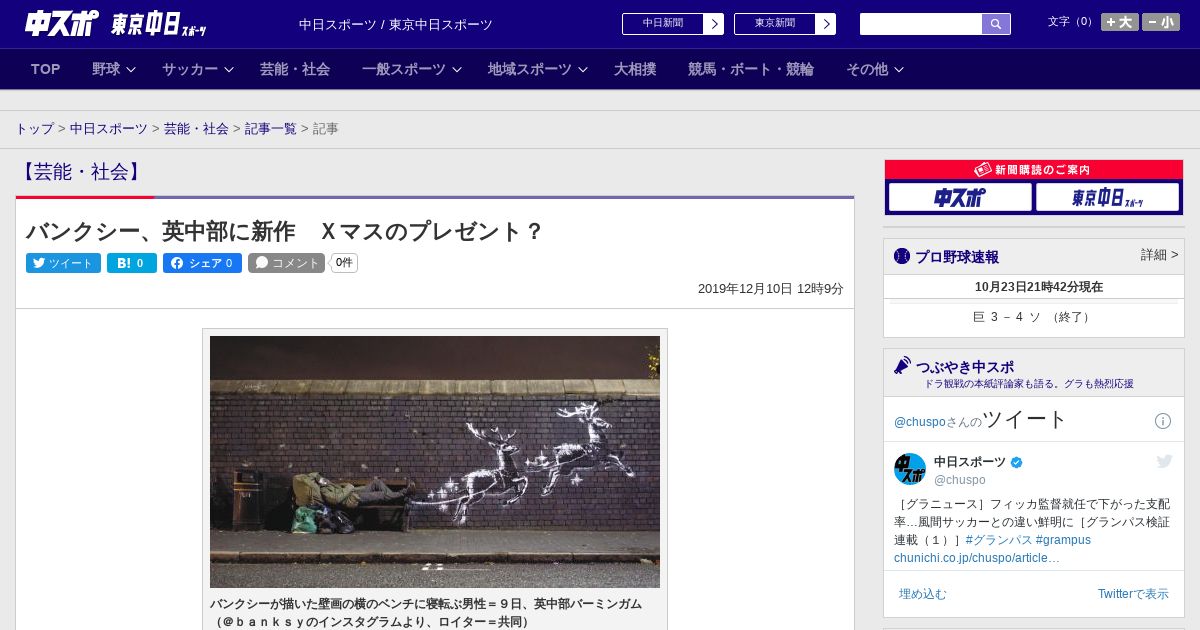Click トップ breadcrumb link
1200x630 pixels.
tap(35, 129)
